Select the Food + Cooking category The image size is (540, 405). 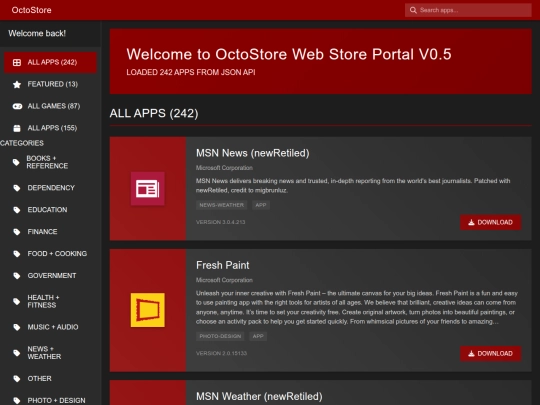(50, 253)
